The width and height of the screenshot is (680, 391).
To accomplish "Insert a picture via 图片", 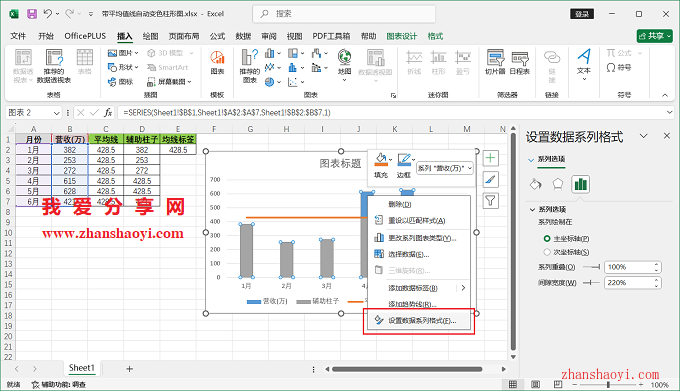I will (x=123, y=53).
